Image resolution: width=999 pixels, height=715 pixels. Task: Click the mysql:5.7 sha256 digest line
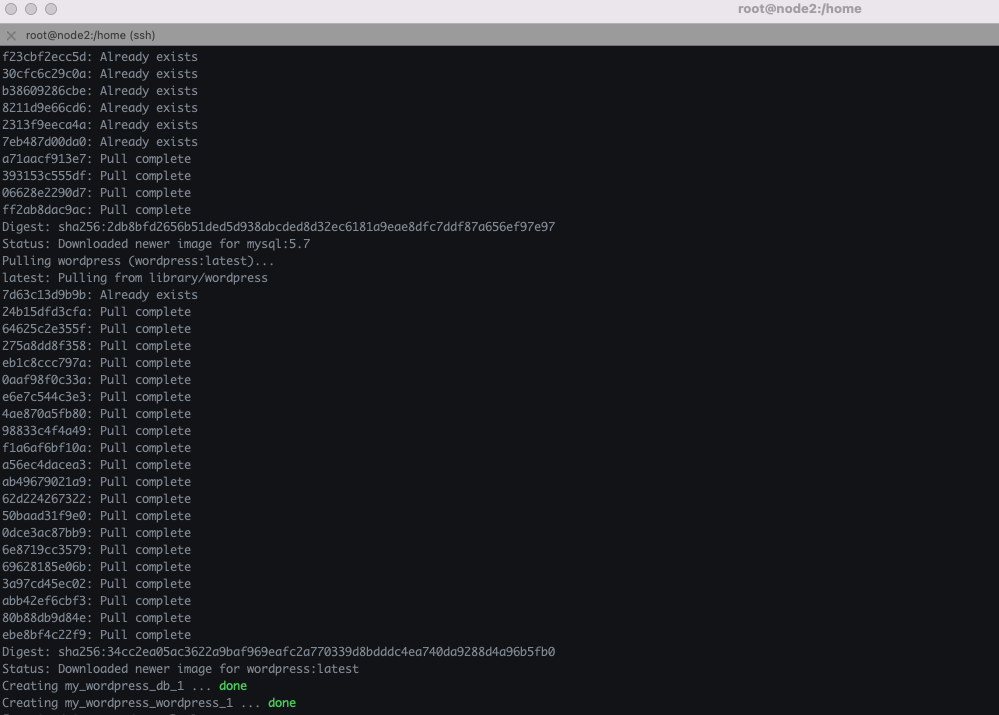(278, 227)
